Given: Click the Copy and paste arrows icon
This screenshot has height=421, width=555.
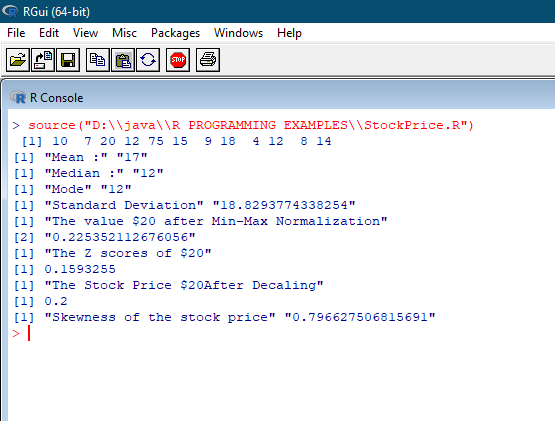Looking at the screenshot, I should pyautogui.click(x=148, y=60).
